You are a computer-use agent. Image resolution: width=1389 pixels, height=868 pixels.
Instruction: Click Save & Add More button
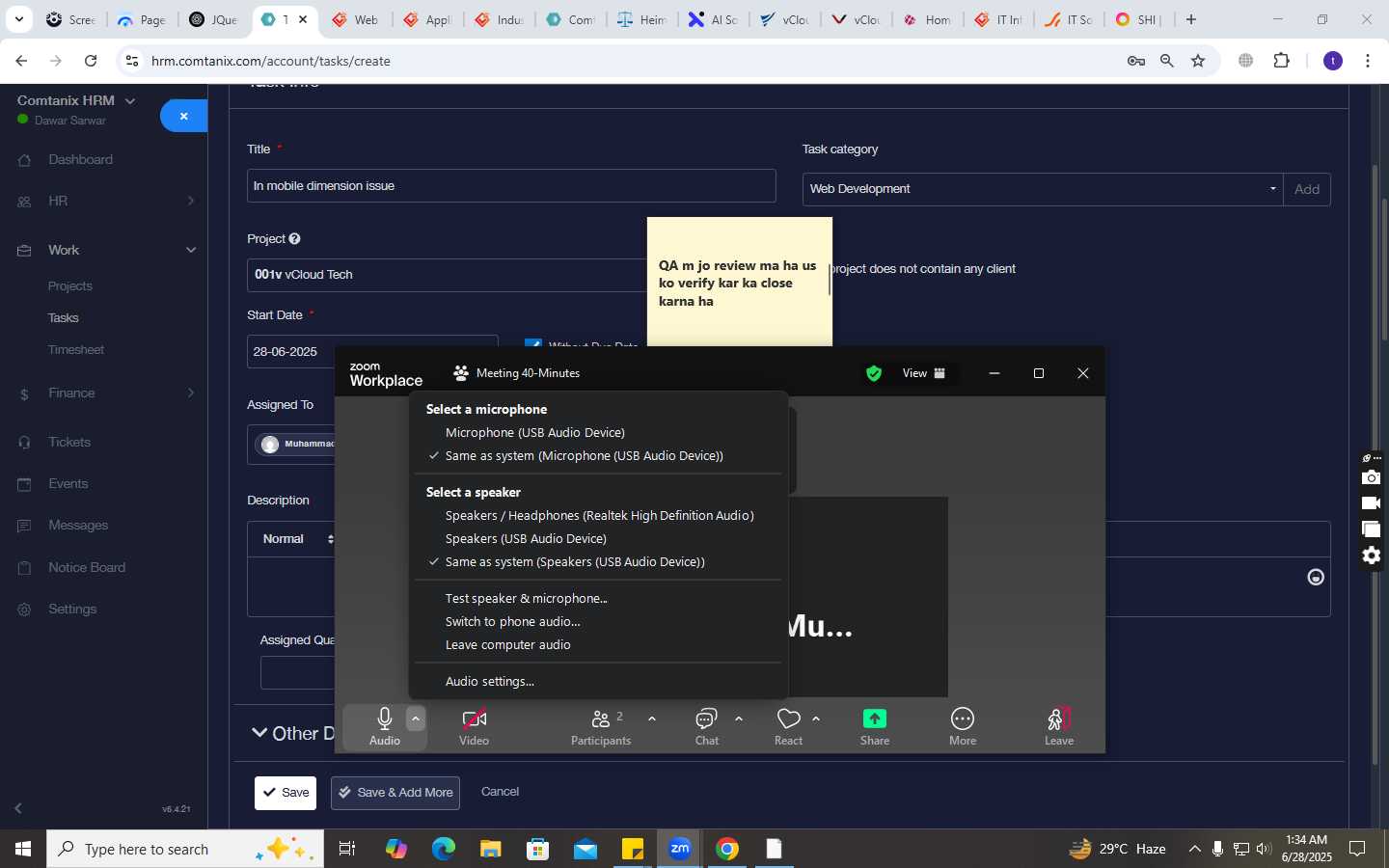click(x=395, y=793)
